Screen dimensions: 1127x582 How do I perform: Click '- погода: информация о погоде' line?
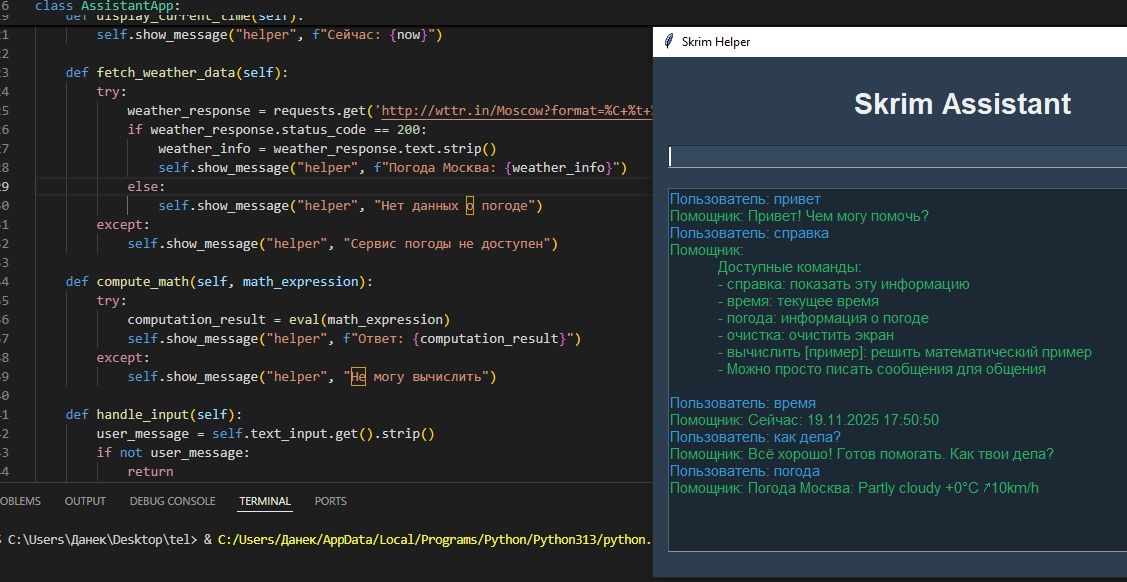point(823,318)
